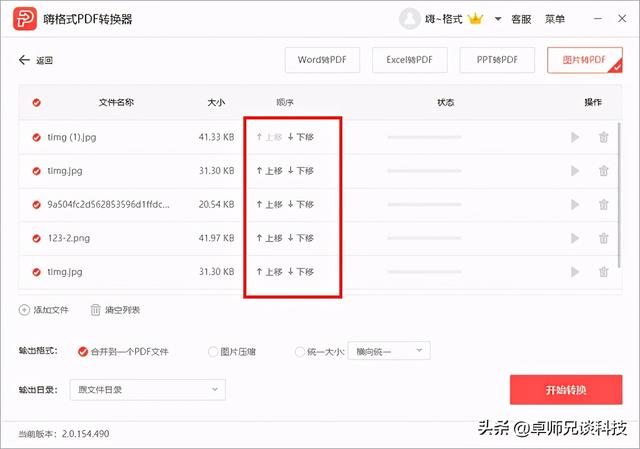640x449 pixels.
Task: Select the 图片压缩 radio option
Action: pyautogui.click(x=213, y=351)
